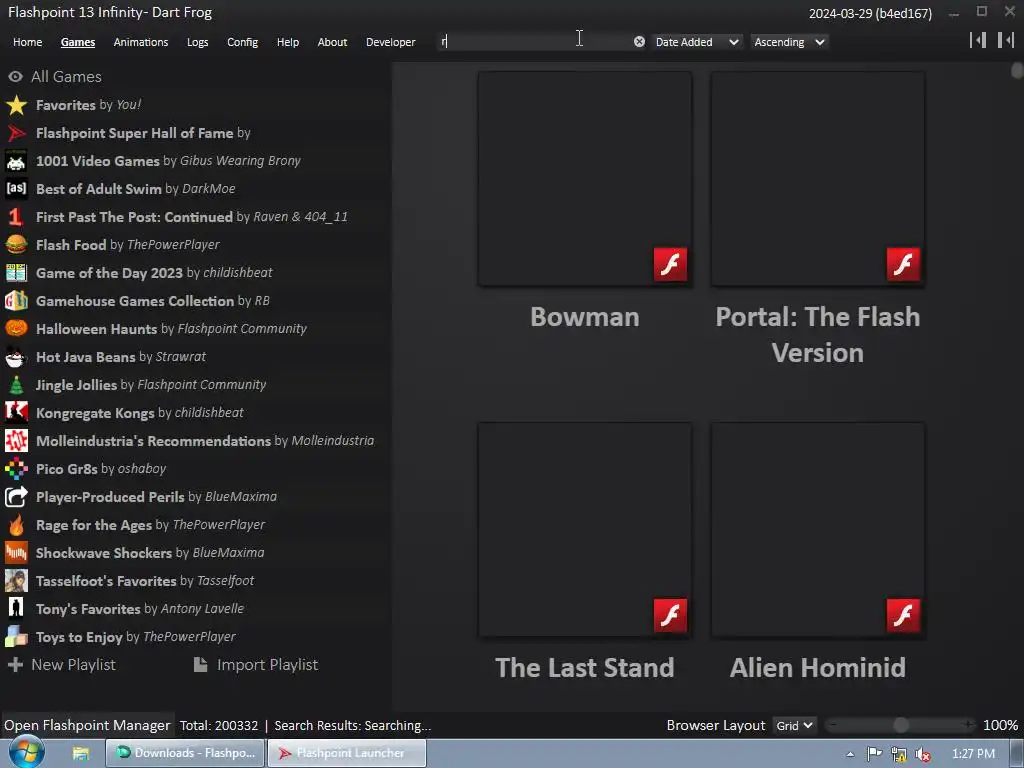Screen dimensions: 1024x768
Task: Click the muted volume tray icon
Action: 923,754
